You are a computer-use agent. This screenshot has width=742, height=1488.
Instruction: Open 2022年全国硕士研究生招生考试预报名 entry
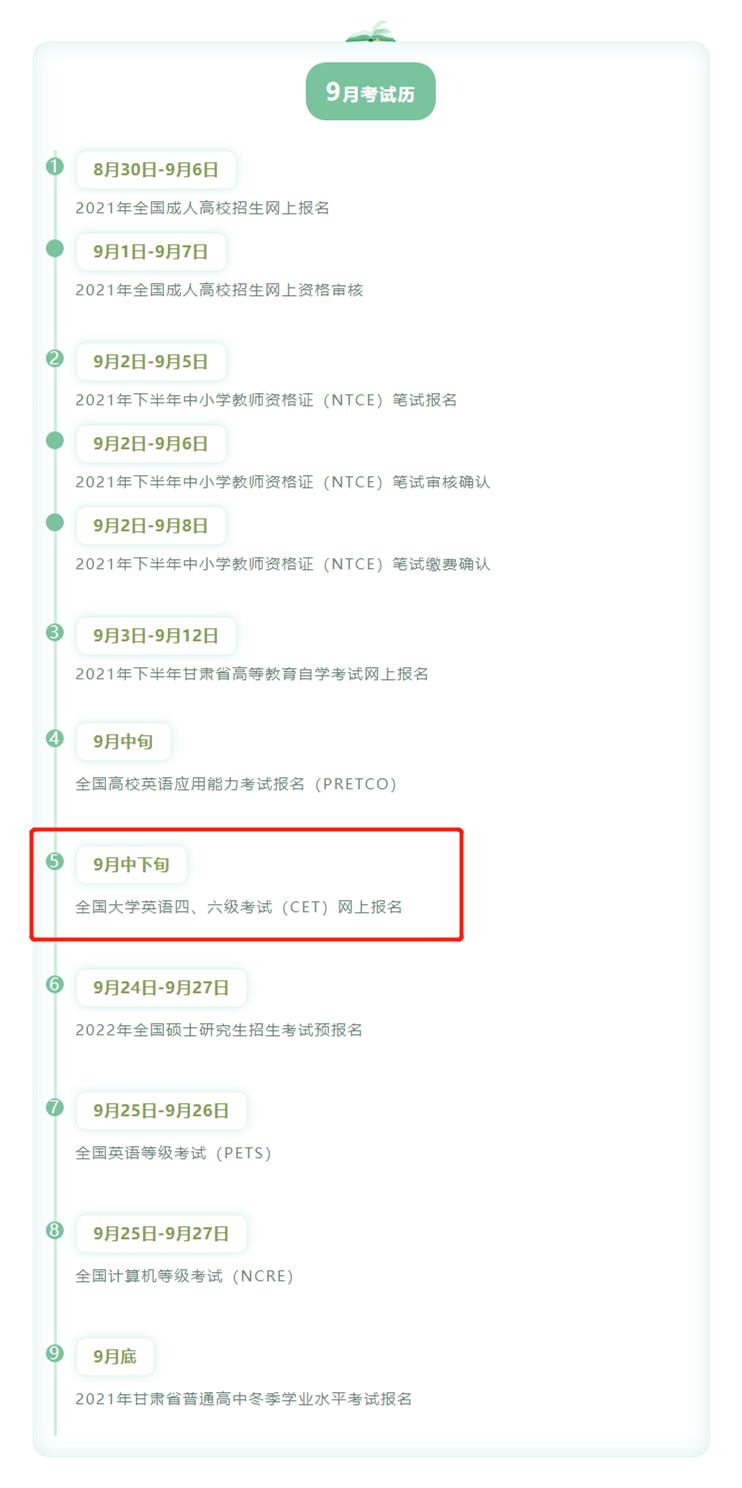point(219,1030)
